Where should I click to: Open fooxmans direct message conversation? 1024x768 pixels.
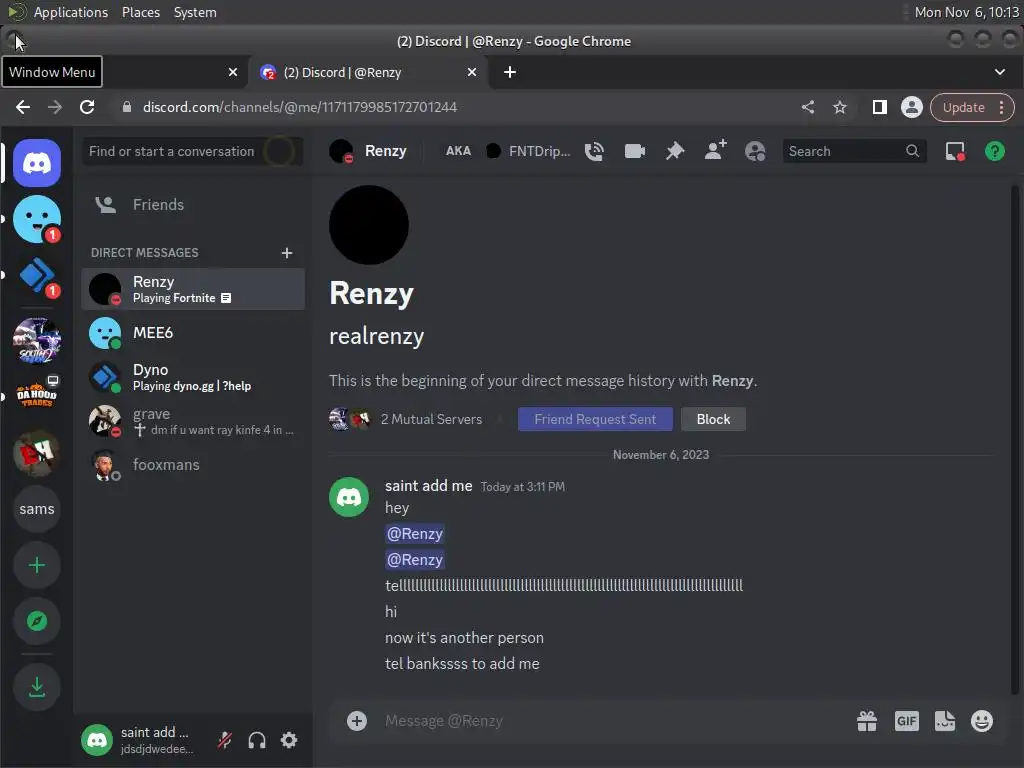193,465
